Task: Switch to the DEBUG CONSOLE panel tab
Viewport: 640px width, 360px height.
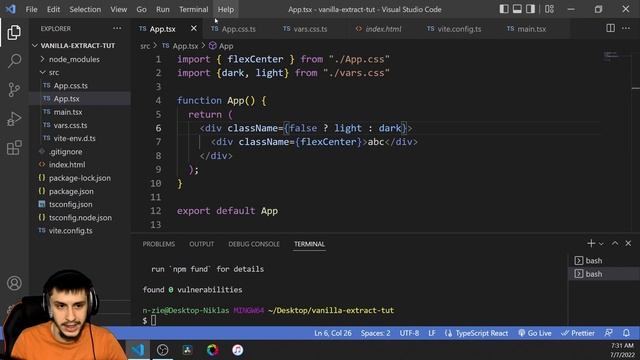Action: click(x=254, y=244)
